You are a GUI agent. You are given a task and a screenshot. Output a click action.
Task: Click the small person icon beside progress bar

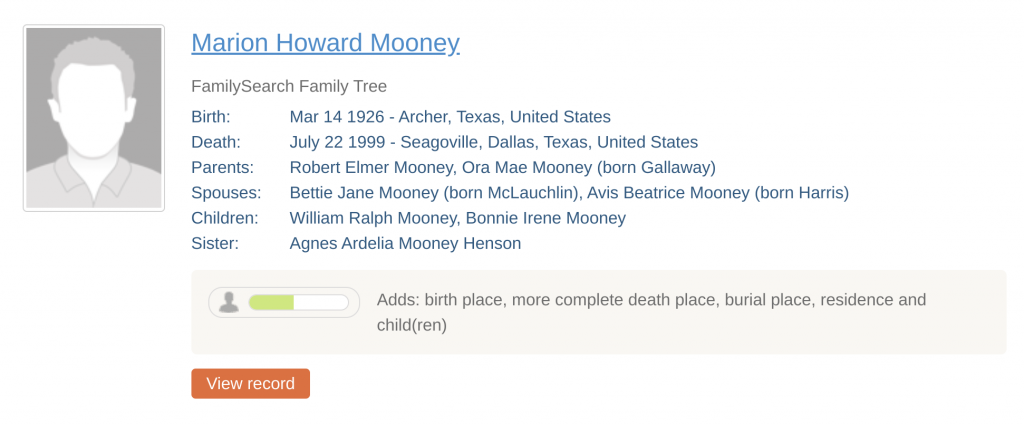(x=229, y=302)
